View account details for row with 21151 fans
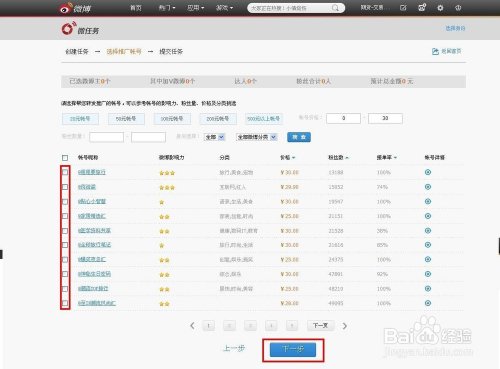Viewport: 500px width, 369px height. coord(428,216)
